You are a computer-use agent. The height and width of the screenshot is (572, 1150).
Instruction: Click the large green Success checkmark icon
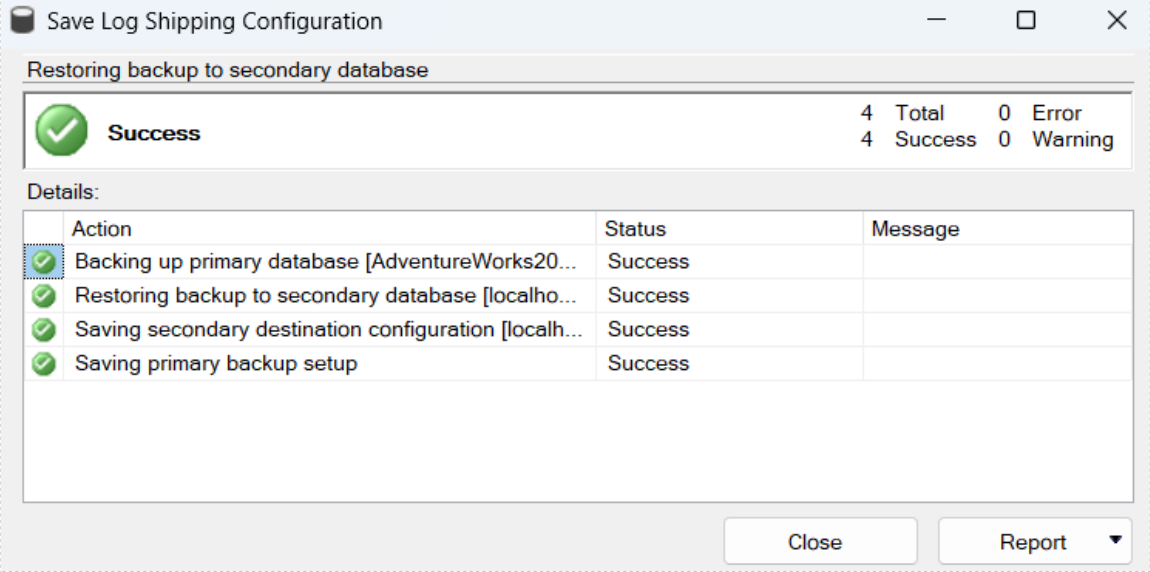61,132
